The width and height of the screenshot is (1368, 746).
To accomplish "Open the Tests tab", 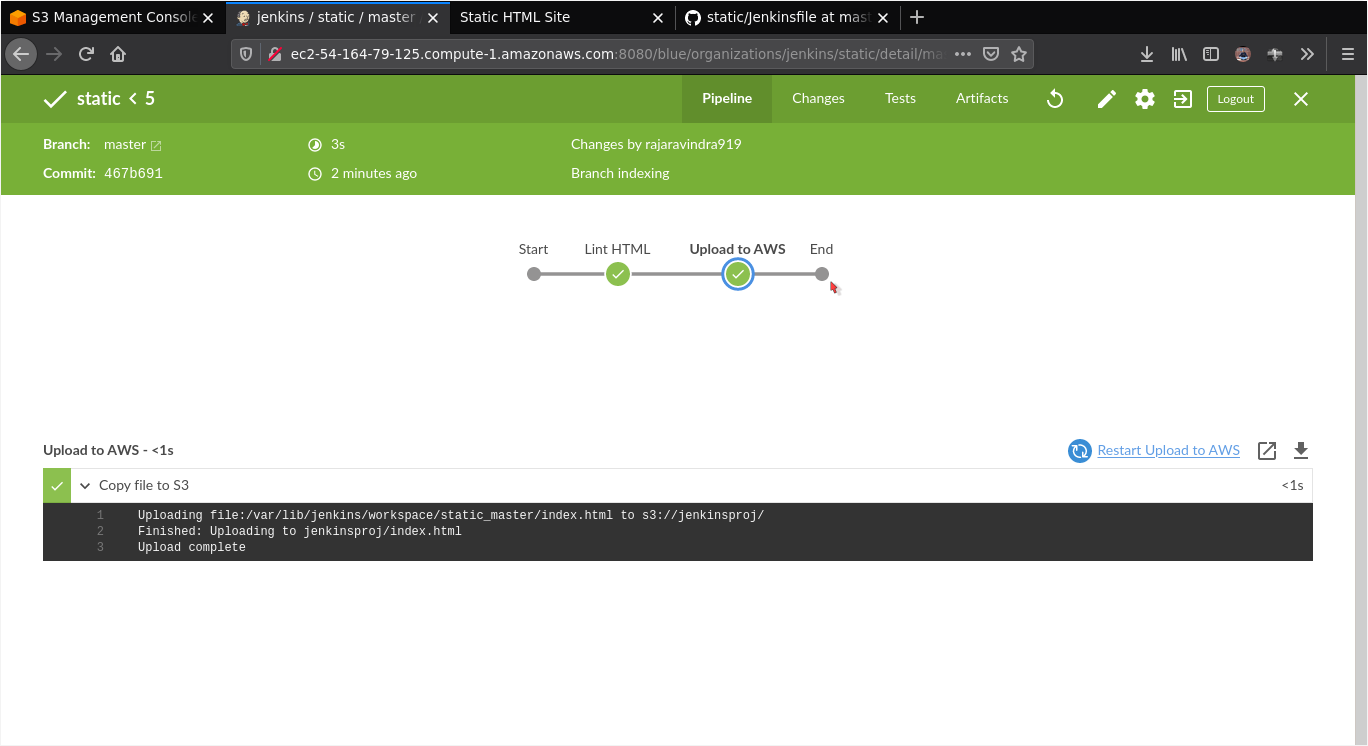I will tap(900, 99).
